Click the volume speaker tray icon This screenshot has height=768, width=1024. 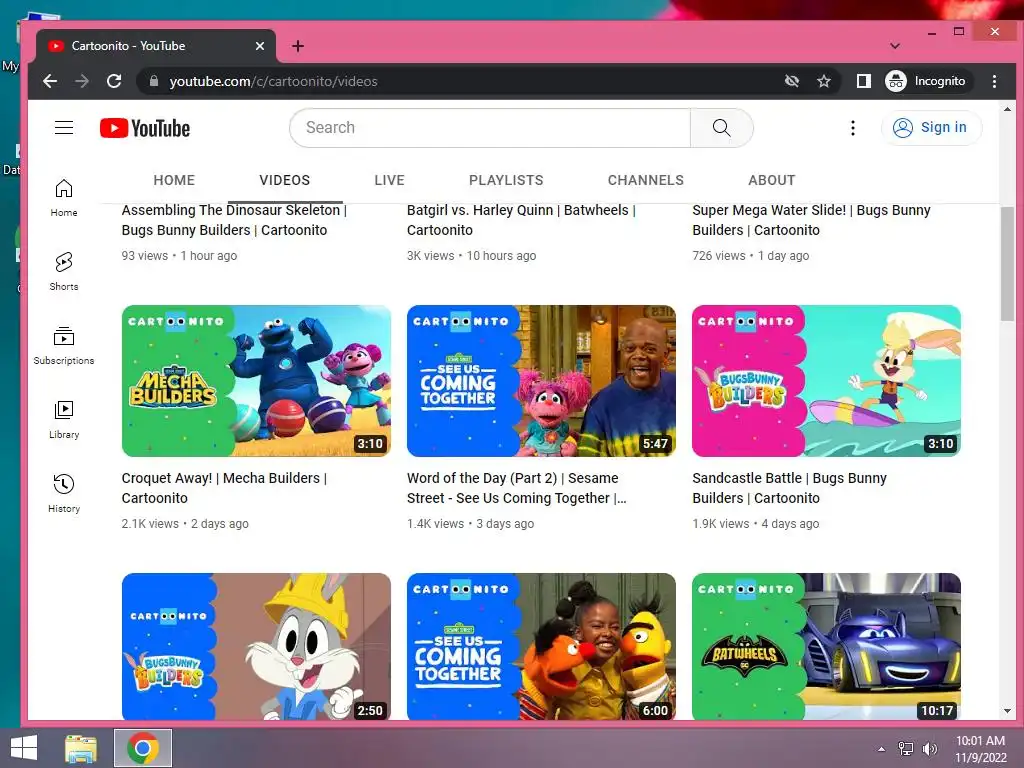929,748
